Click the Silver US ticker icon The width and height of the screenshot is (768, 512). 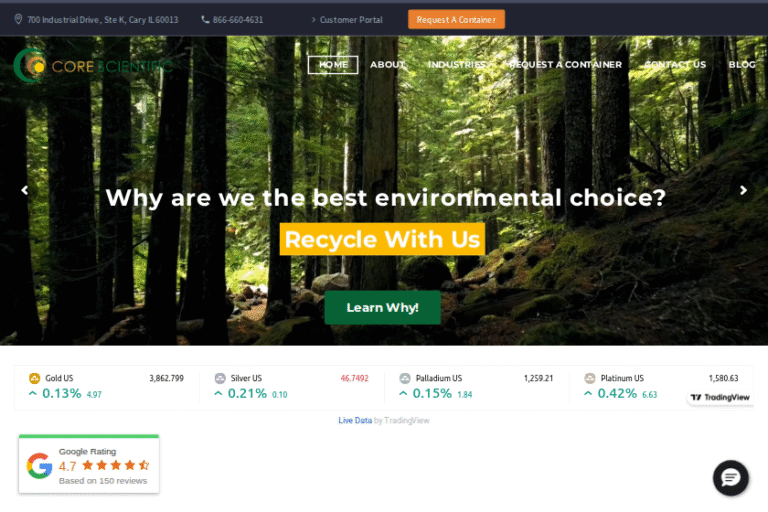tap(220, 378)
